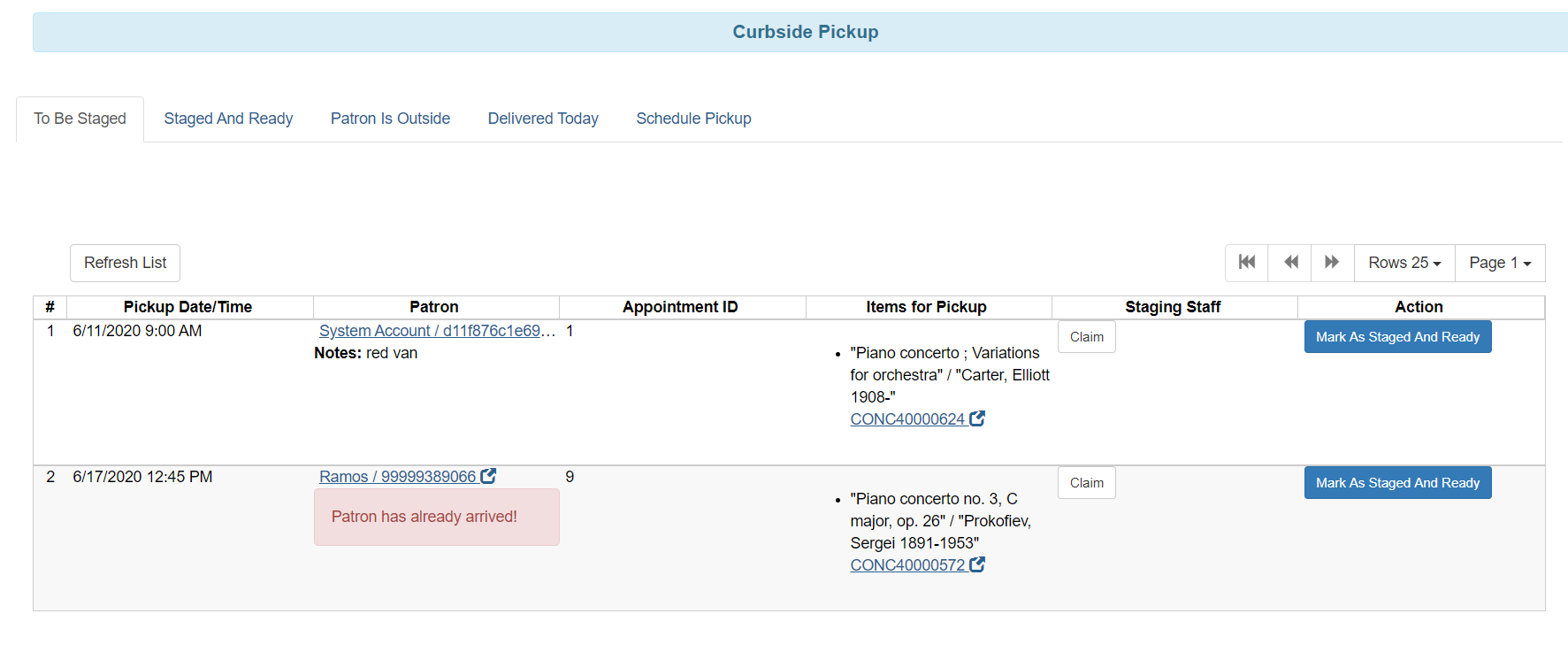Expand the Page 1 selector

coord(1499,263)
